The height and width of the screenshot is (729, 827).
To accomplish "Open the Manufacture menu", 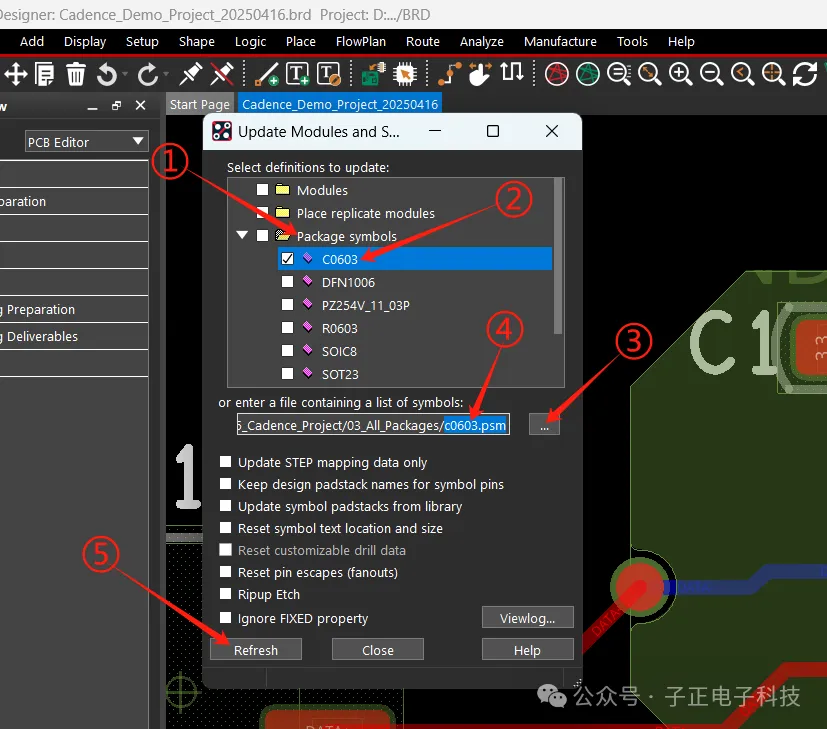I will (x=560, y=42).
